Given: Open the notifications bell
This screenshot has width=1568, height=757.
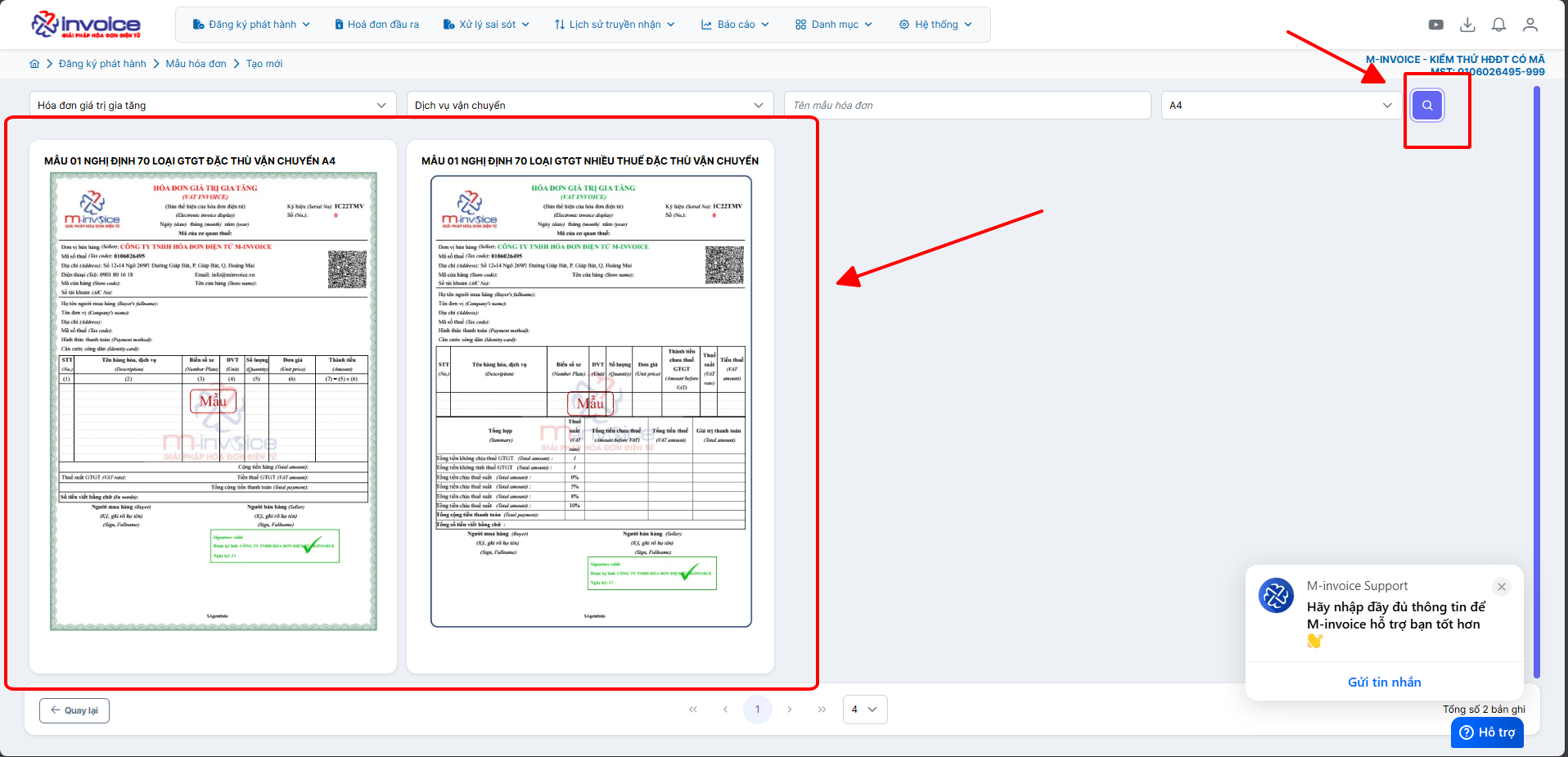Looking at the screenshot, I should pyautogui.click(x=1498, y=25).
